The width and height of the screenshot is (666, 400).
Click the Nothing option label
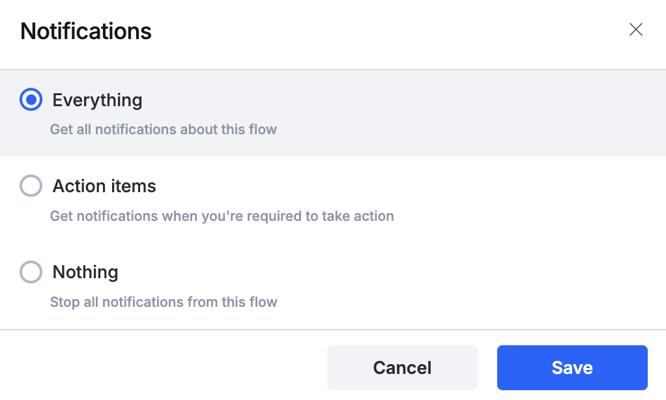coord(85,272)
